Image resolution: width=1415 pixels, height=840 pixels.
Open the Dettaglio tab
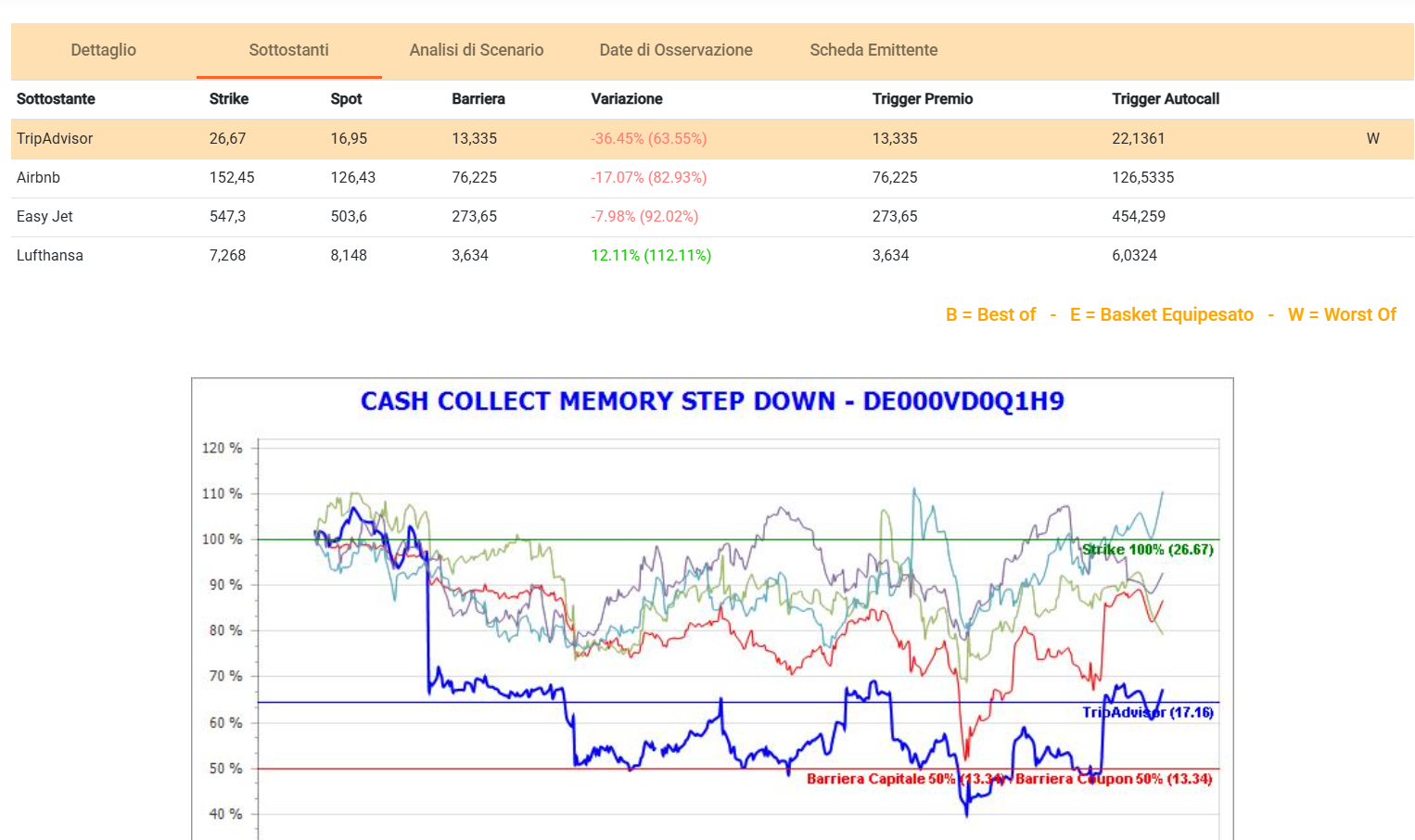pyautogui.click(x=104, y=50)
